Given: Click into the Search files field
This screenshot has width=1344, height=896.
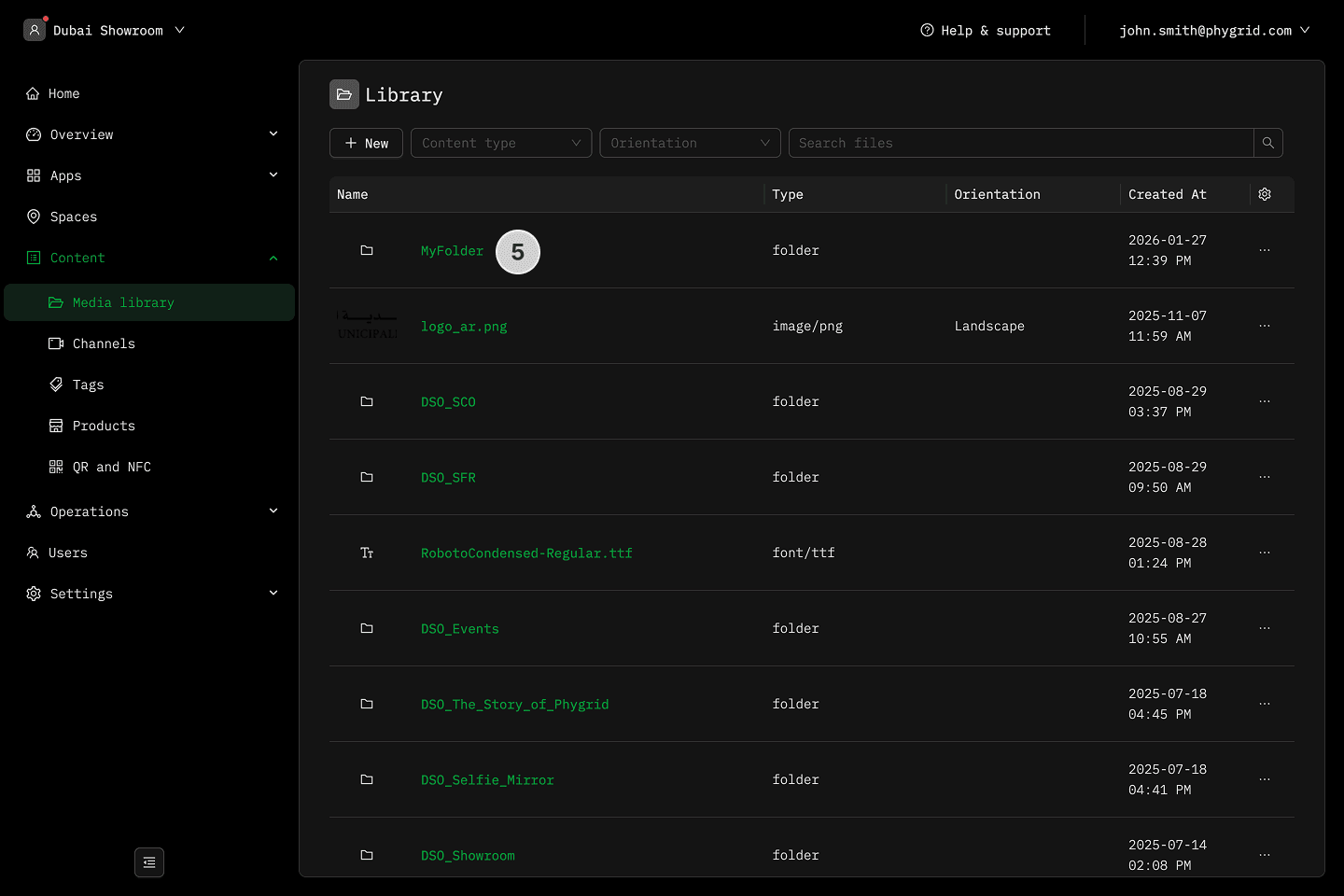Looking at the screenshot, I should pos(1021,143).
